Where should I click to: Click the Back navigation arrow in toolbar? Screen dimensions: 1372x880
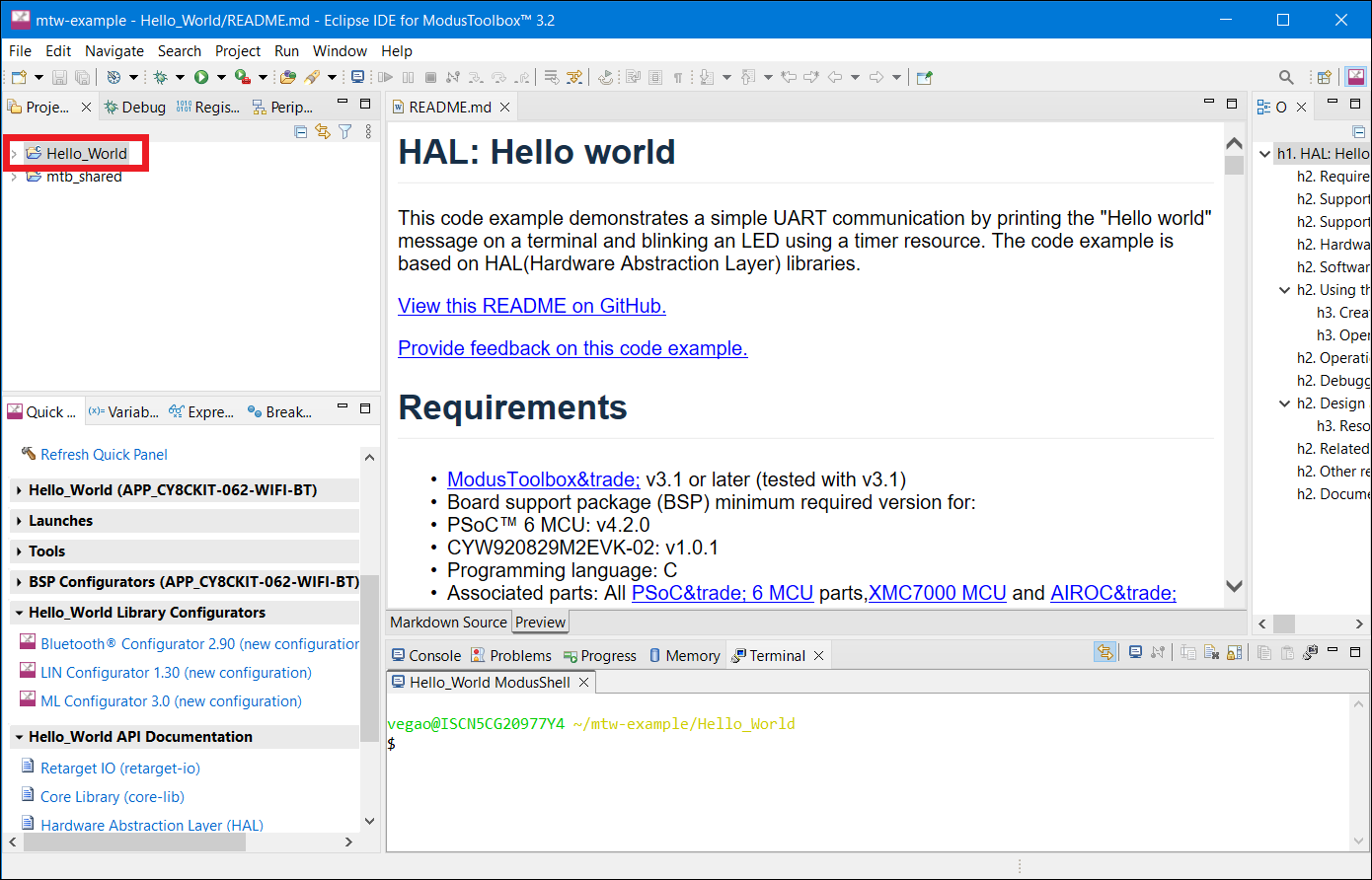click(834, 77)
